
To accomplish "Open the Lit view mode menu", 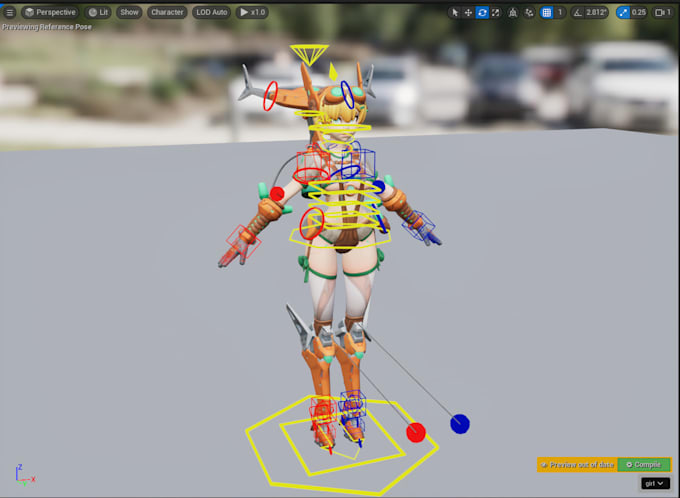I will coord(98,12).
